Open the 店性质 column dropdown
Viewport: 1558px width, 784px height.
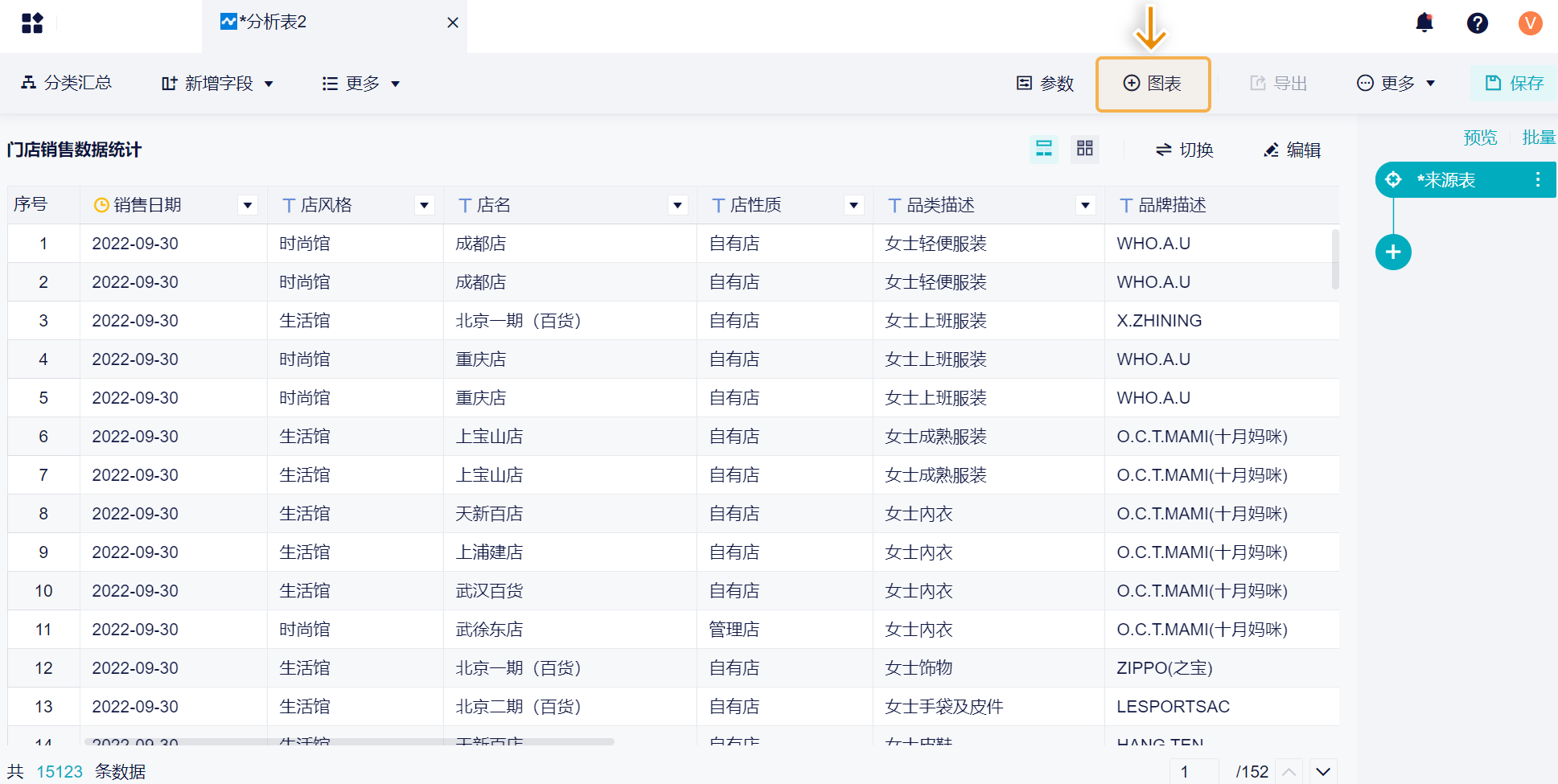tap(854, 205)
